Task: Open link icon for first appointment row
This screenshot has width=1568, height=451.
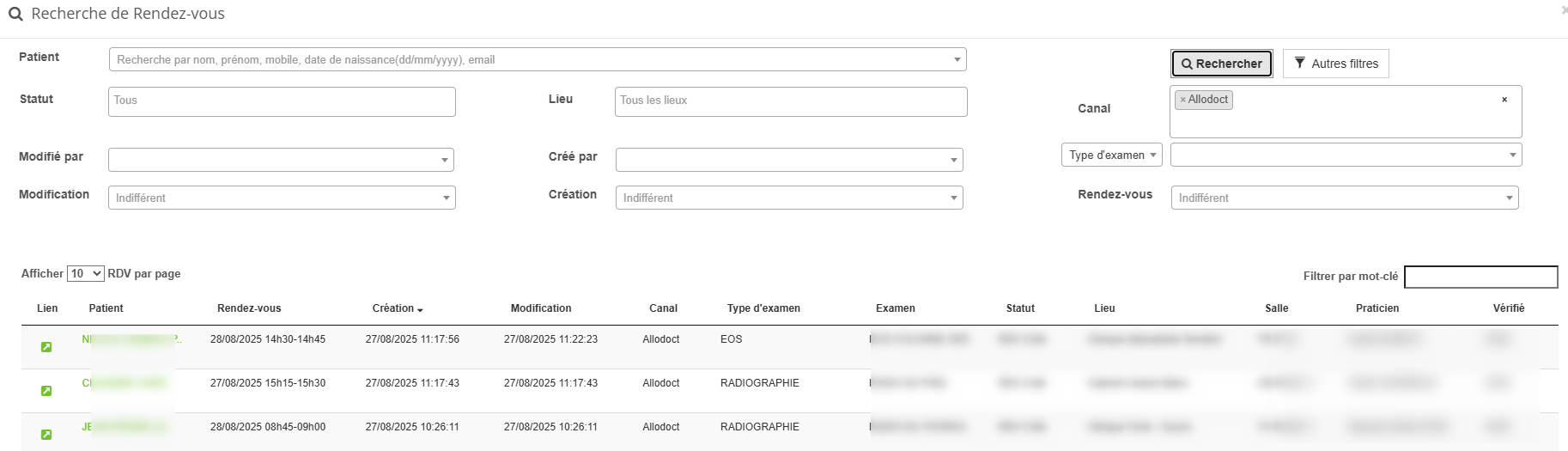Action: (46, 347)
